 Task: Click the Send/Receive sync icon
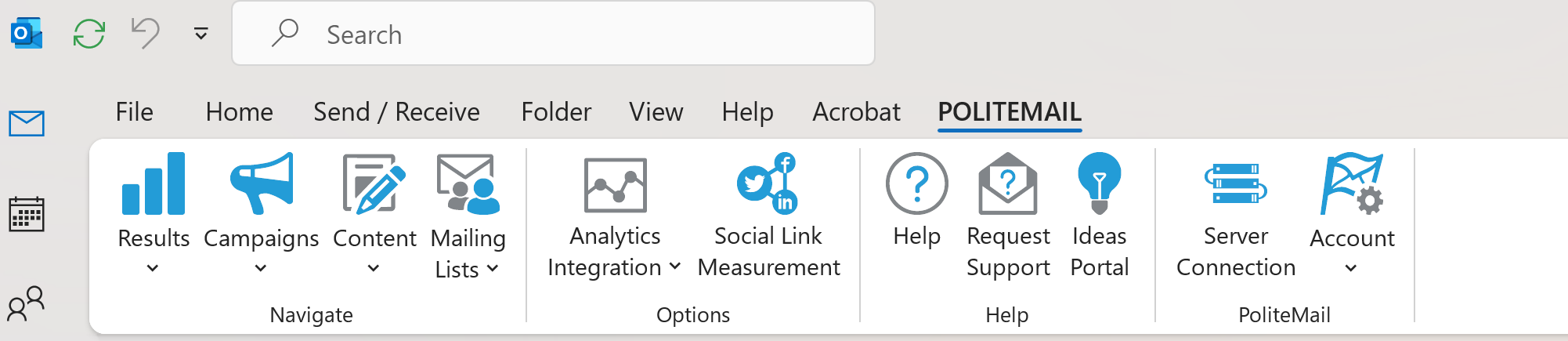tap(89, 34)
